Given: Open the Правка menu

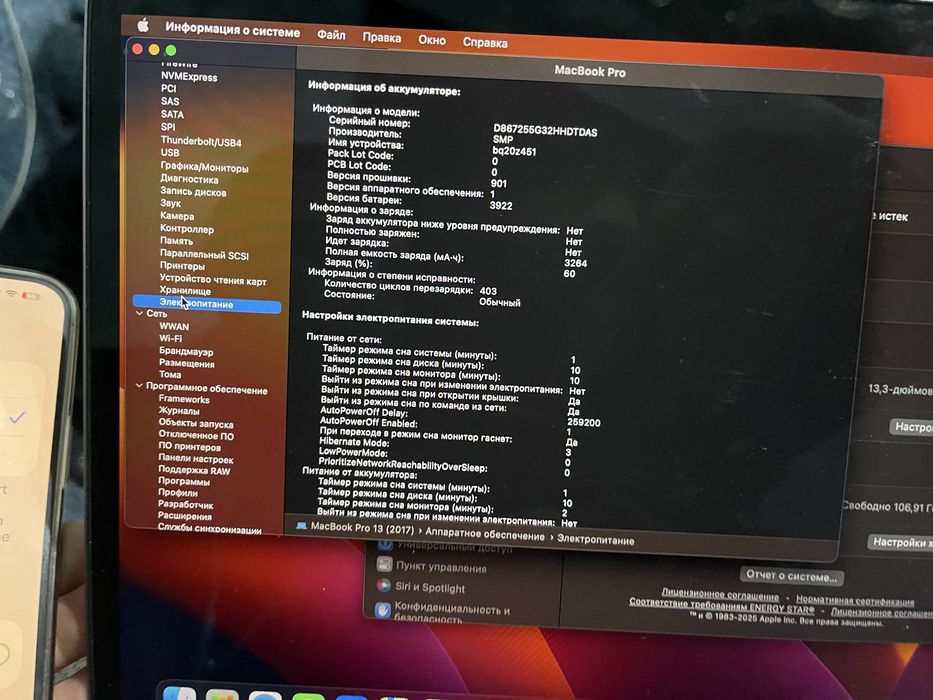Looking at the screenshot, I should (x=381, y=38).
